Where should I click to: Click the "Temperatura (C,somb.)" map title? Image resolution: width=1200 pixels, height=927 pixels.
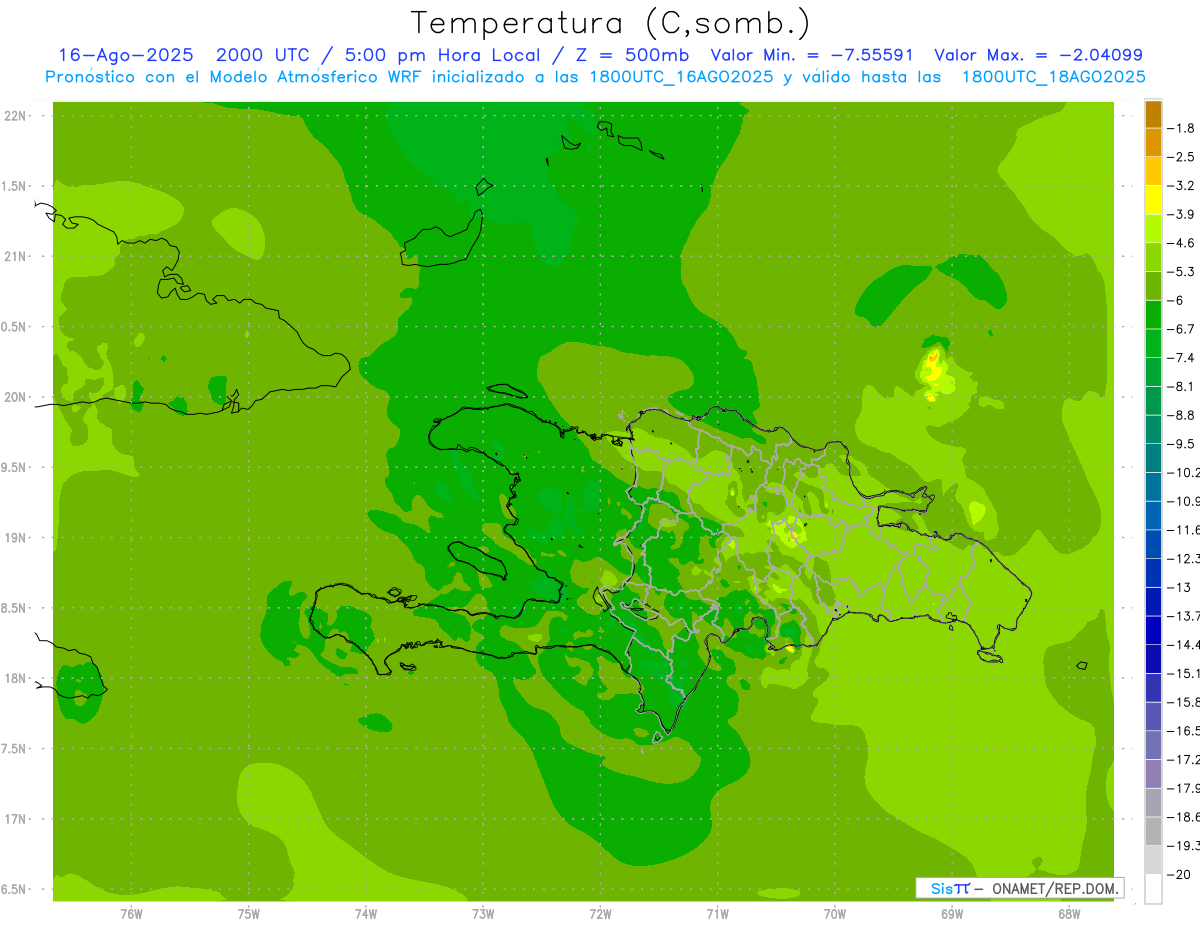click(610, 22)
